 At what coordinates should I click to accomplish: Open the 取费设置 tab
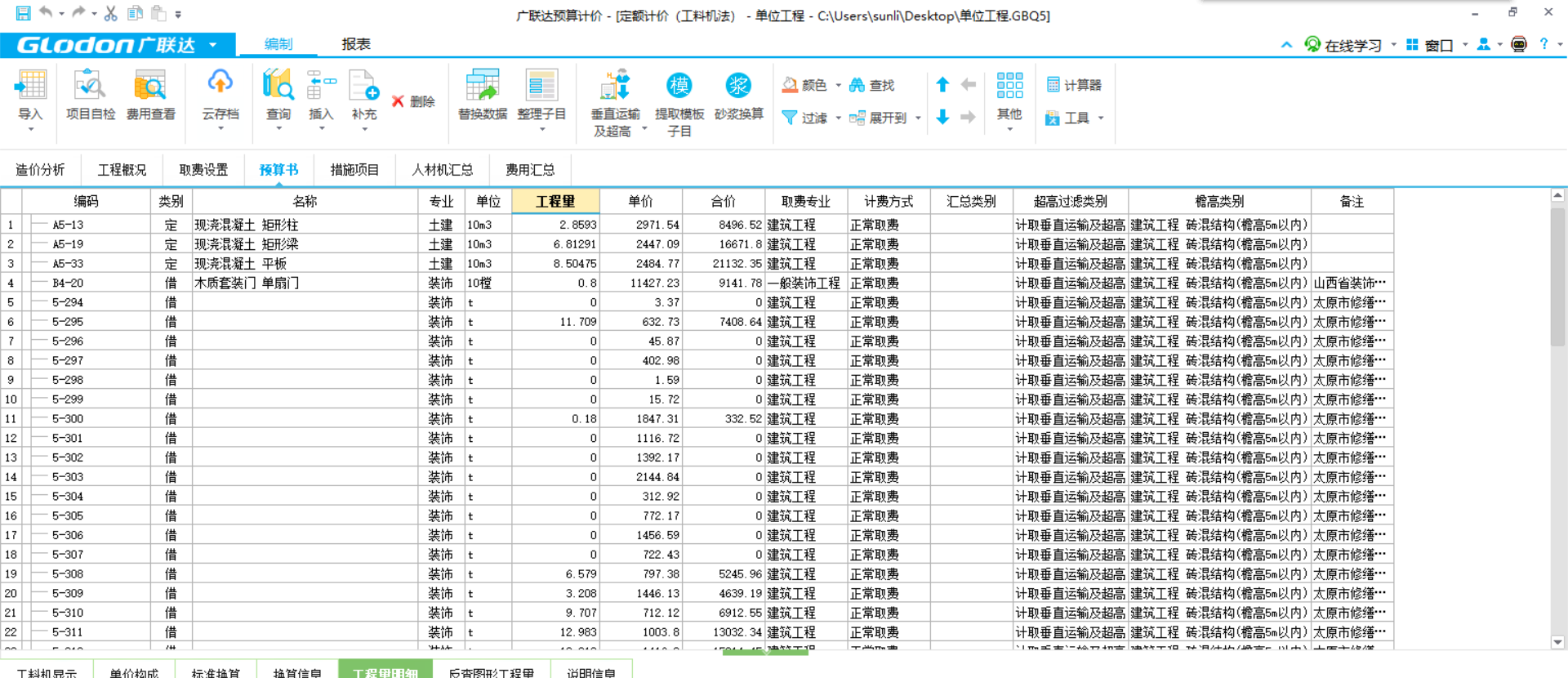coord(203,170)
